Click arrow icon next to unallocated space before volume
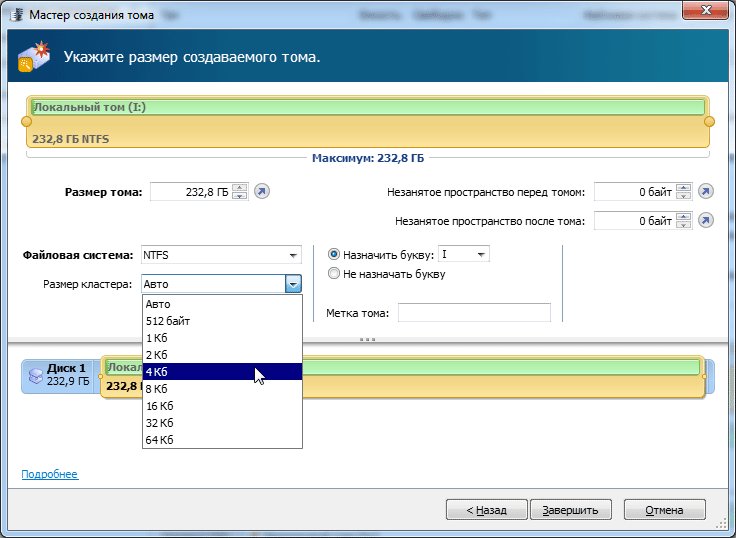 pos(706,192)
